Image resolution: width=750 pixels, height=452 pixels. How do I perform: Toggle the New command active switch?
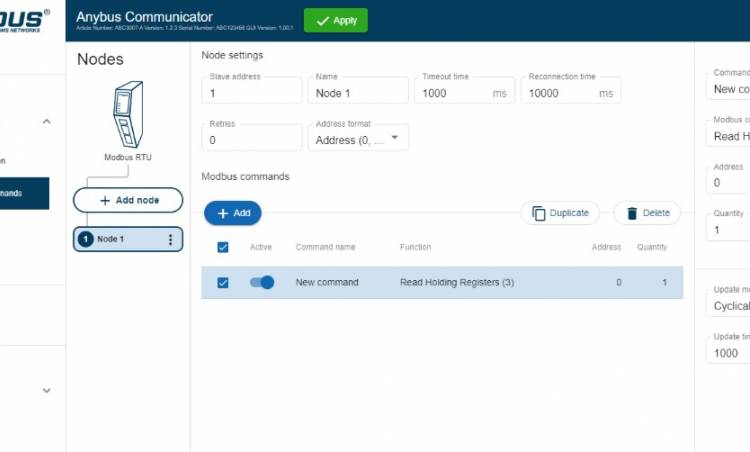tap(262, 283)
